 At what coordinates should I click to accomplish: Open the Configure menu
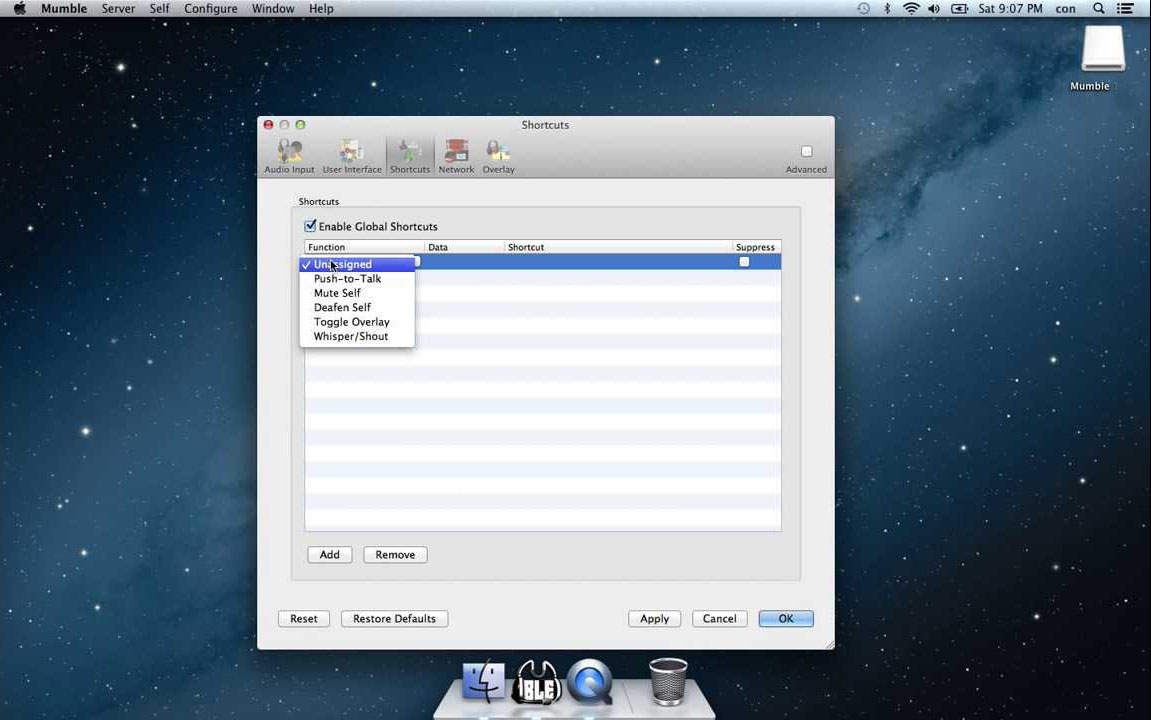[211, 9]
